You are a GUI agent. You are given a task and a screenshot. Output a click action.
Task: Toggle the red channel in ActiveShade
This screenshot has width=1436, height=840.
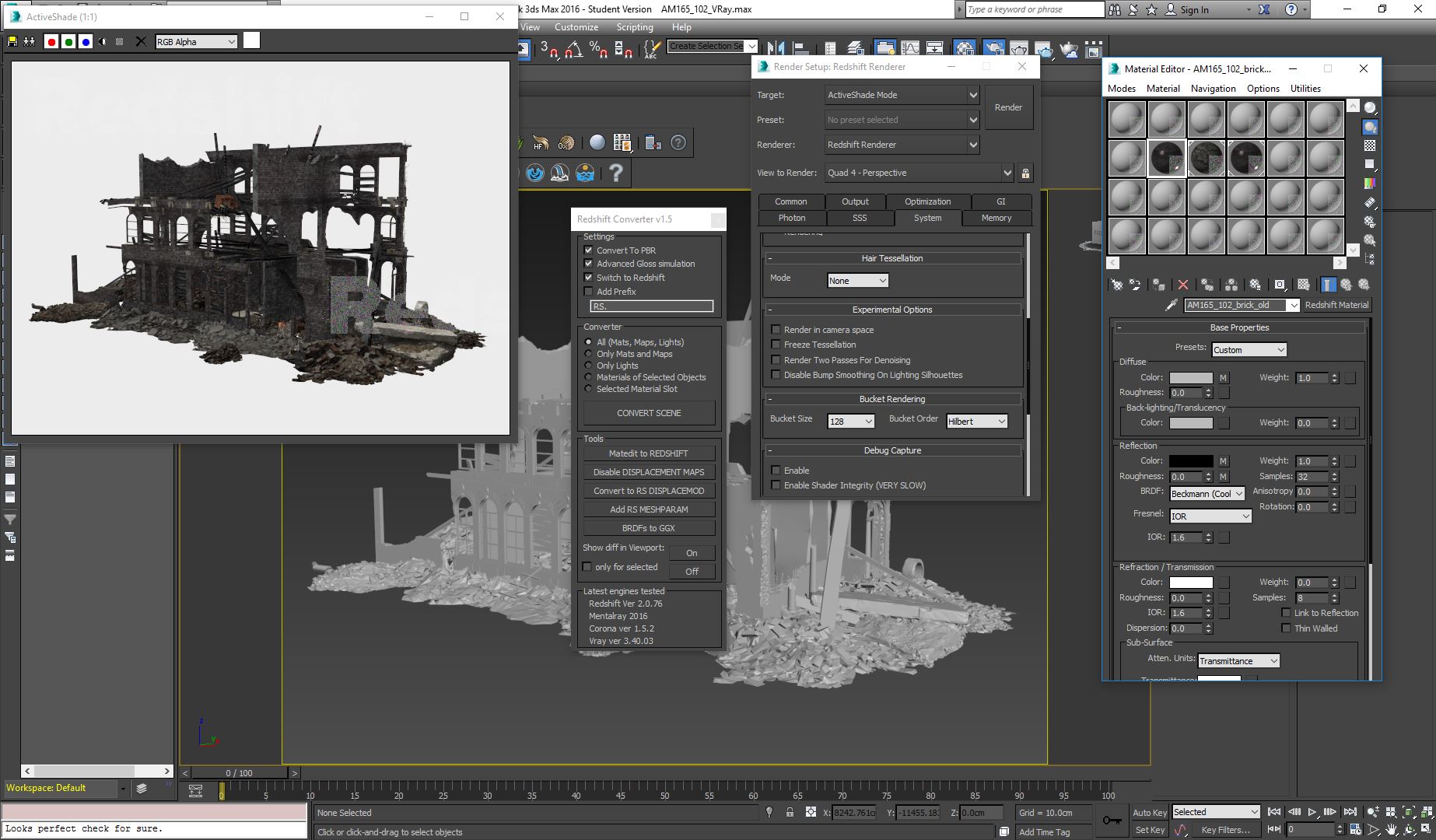tap(51, 42)
